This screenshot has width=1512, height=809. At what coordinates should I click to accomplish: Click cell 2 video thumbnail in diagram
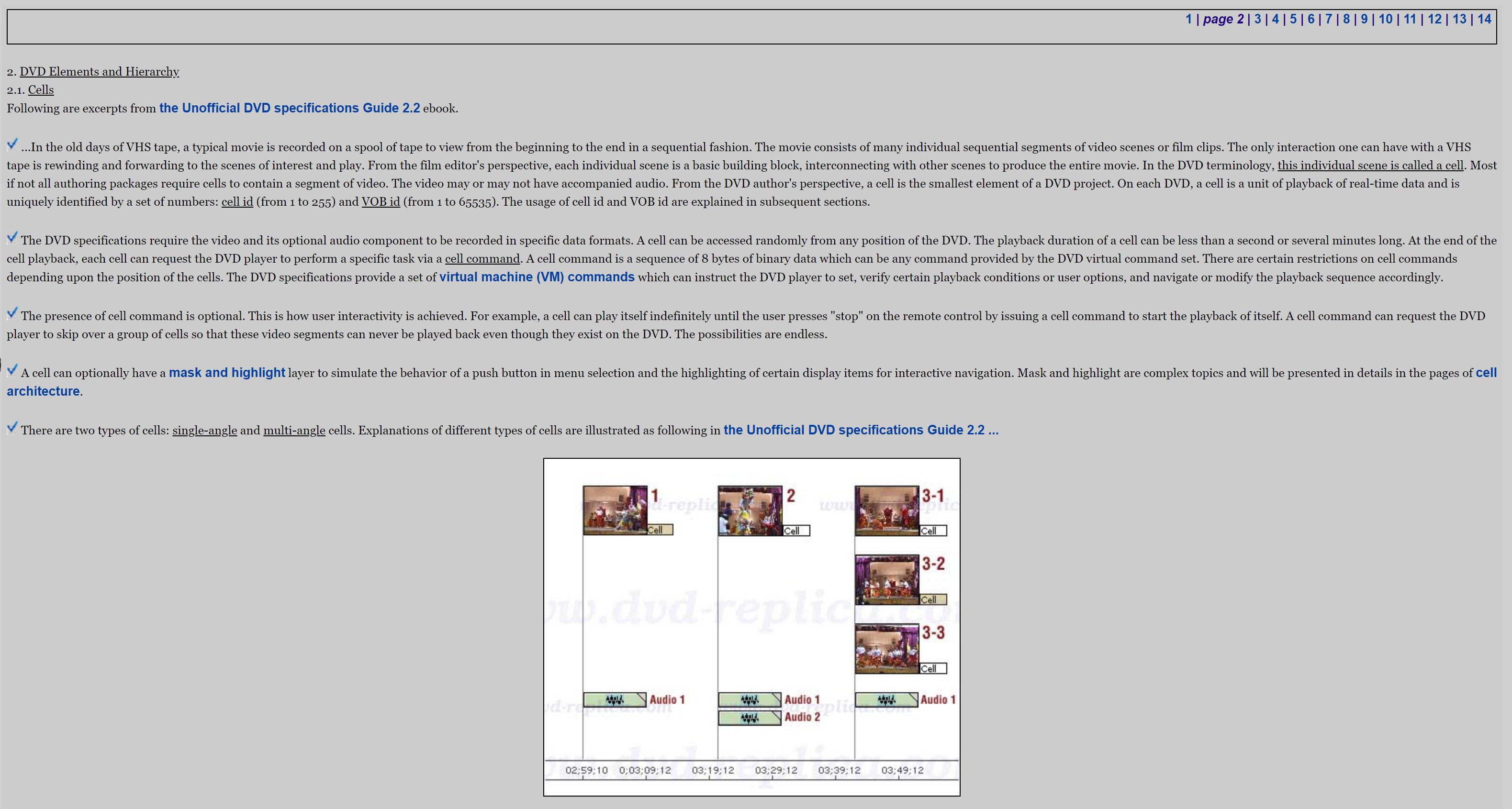pyautogui.click(x=750, y=510)
